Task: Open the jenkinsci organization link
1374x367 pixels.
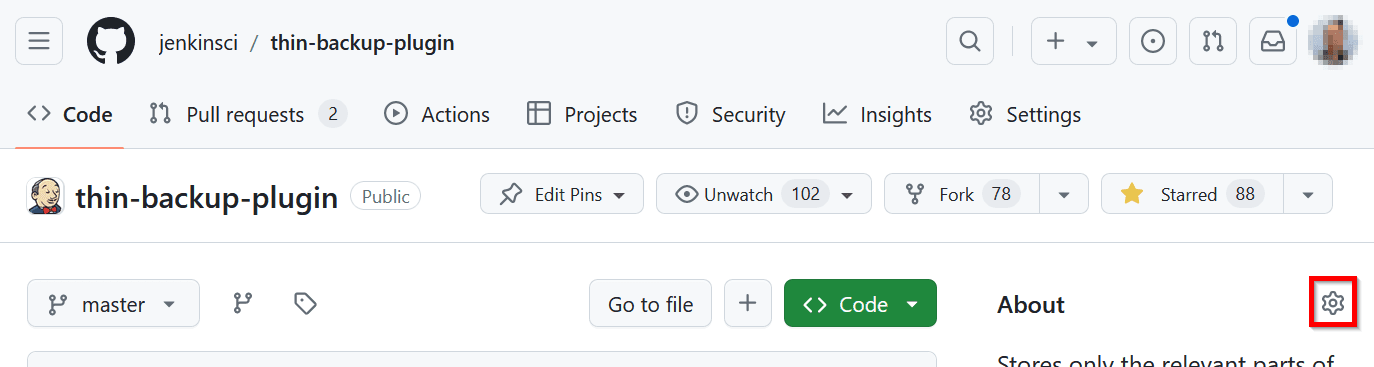Action: [198, 42]
